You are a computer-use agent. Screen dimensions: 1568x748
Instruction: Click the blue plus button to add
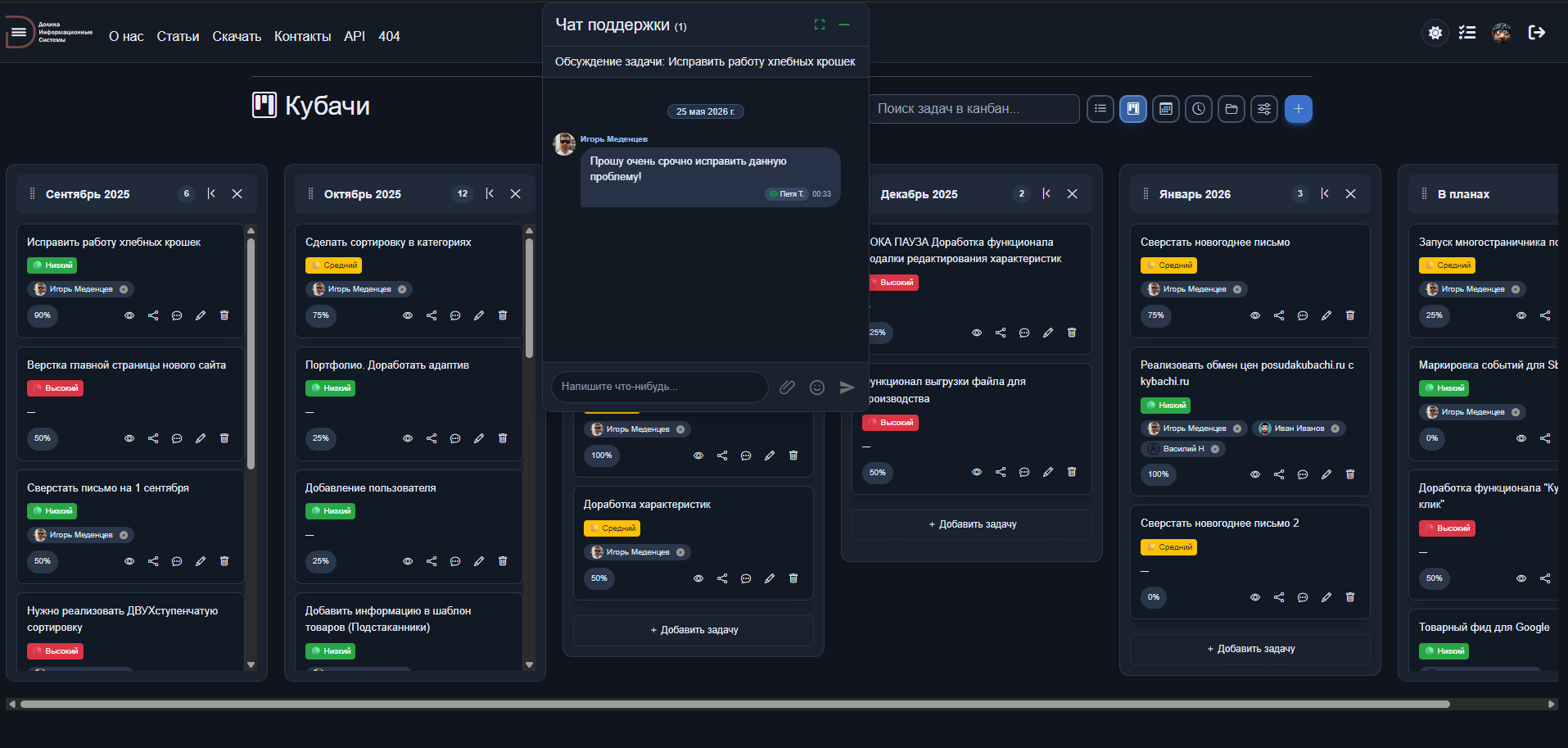coord(1299,108)
